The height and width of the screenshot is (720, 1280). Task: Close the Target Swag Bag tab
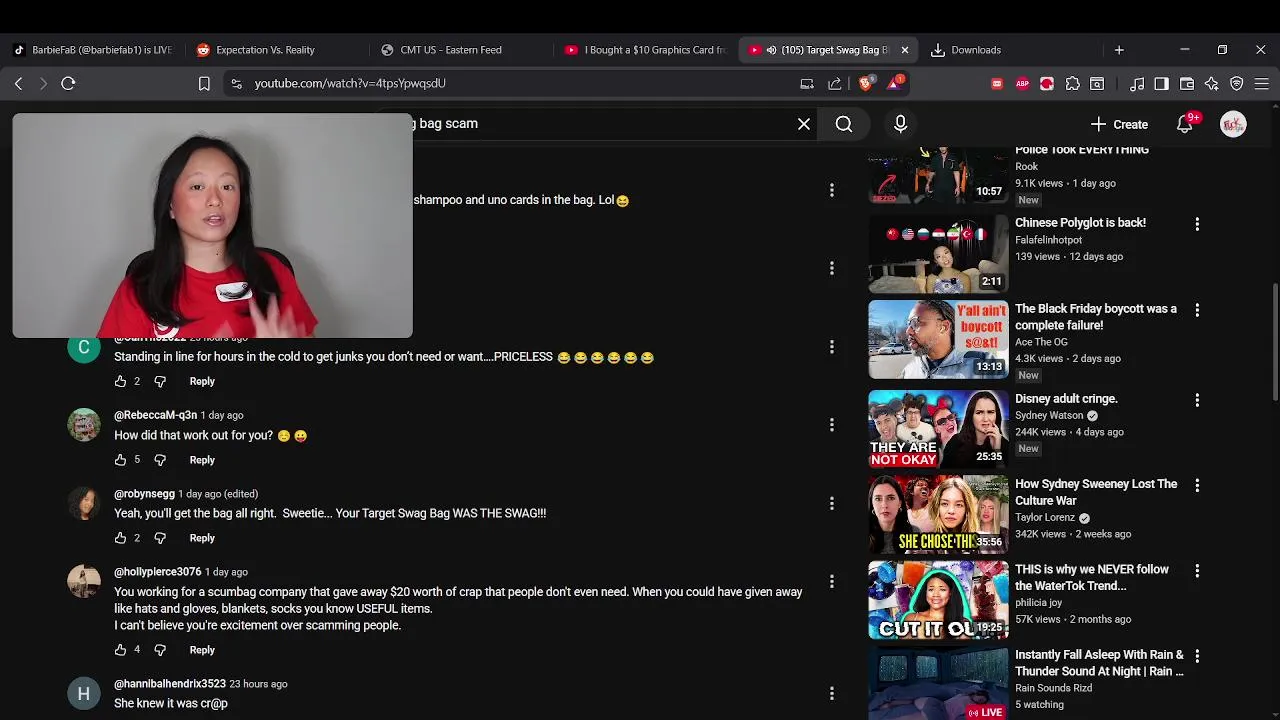(905, 50)
